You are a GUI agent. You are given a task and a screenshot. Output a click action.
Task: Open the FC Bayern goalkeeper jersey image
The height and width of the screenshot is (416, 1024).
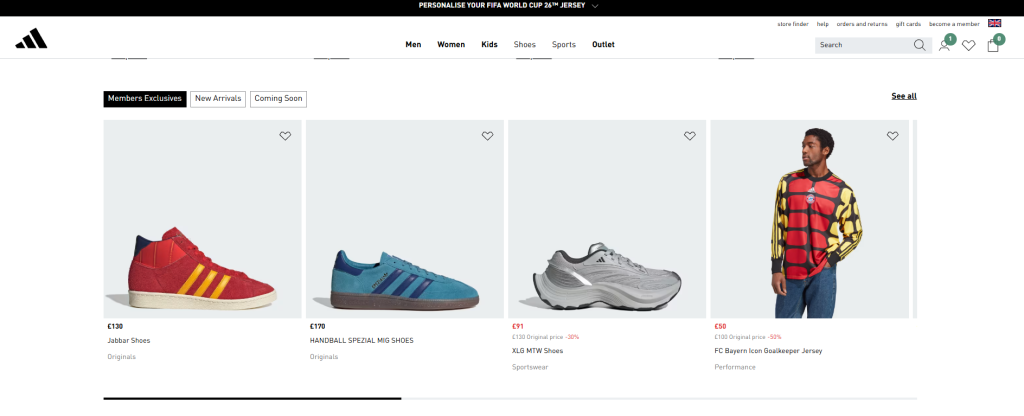810,219
